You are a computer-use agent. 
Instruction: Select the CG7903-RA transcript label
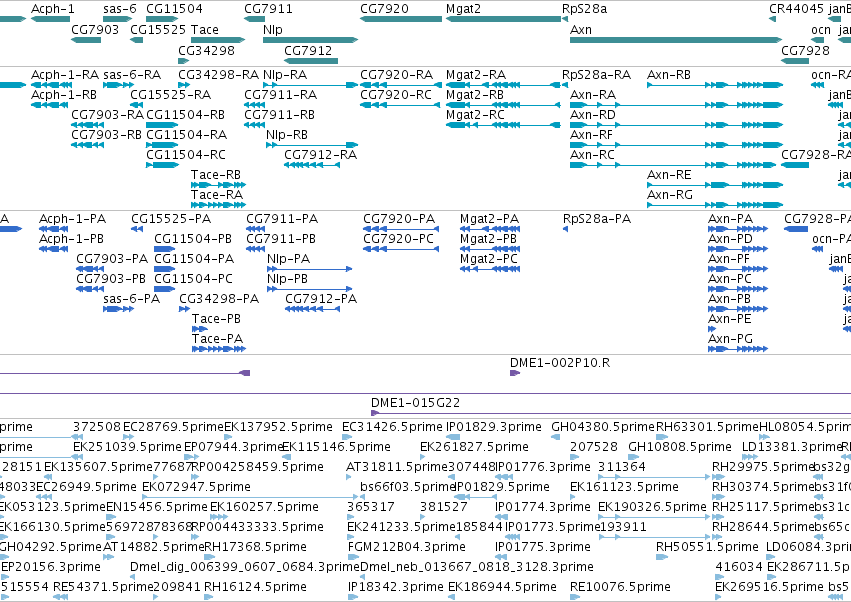point(107,115)
